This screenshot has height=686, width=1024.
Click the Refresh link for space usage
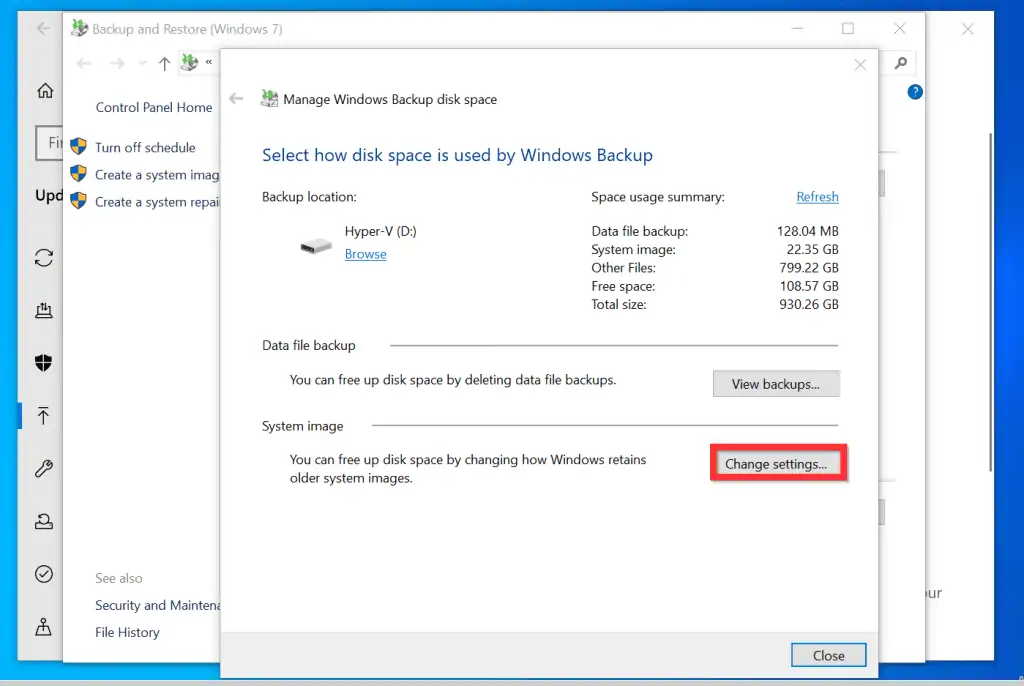click(817, 197)
